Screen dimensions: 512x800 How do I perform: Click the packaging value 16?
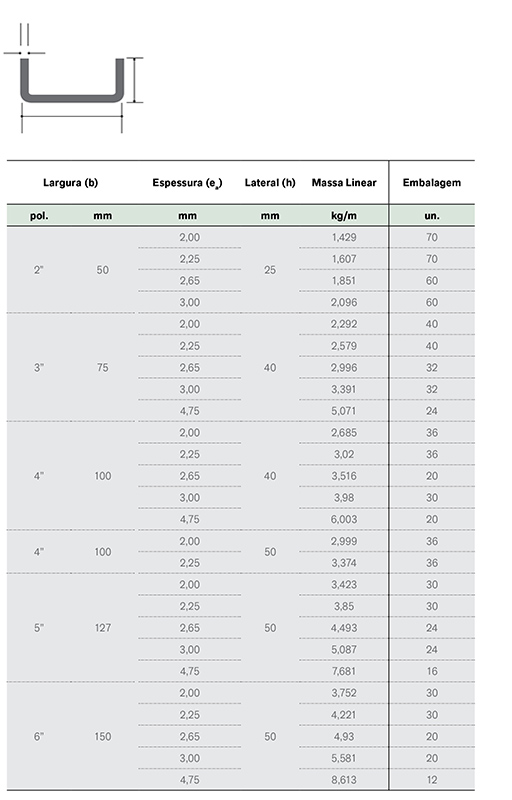pyautogui.click(x=432, y=671)
